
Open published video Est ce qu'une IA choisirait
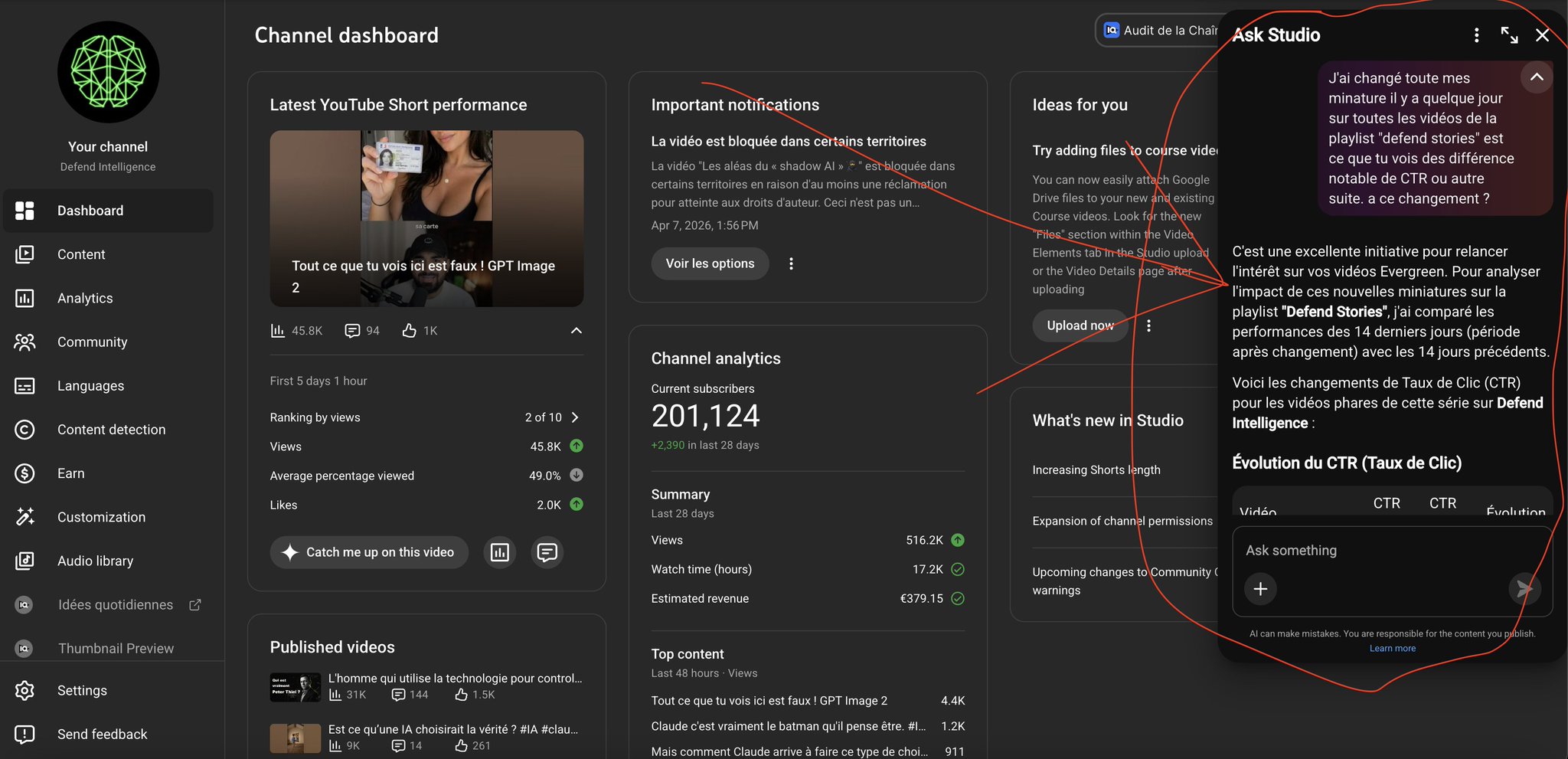(453, 730)
